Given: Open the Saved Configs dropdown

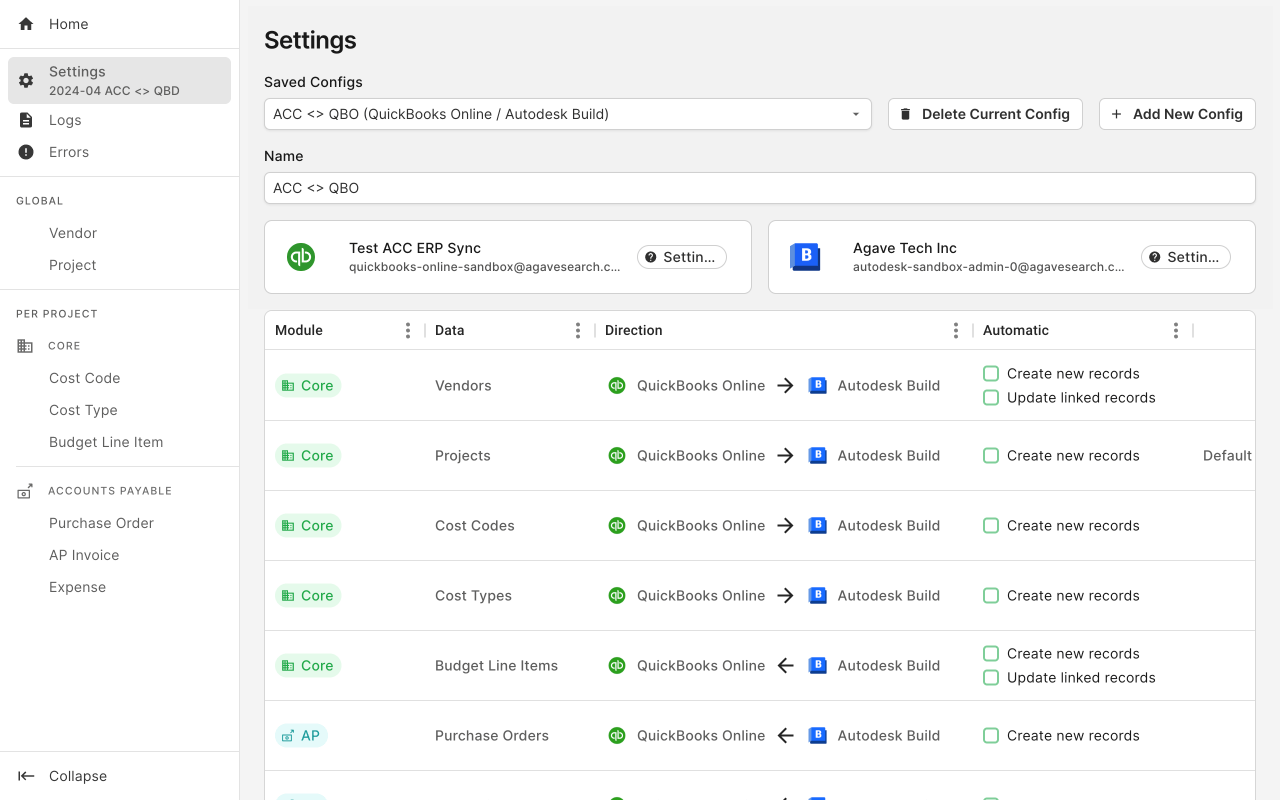Looking at the screenshot, I should click(x=568, y=114).
